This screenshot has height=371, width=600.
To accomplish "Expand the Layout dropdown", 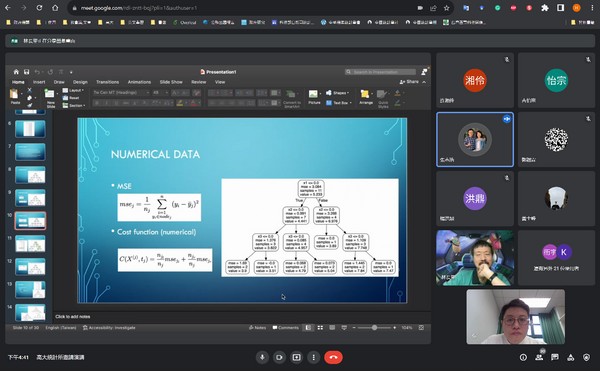I will click(73, 90).
